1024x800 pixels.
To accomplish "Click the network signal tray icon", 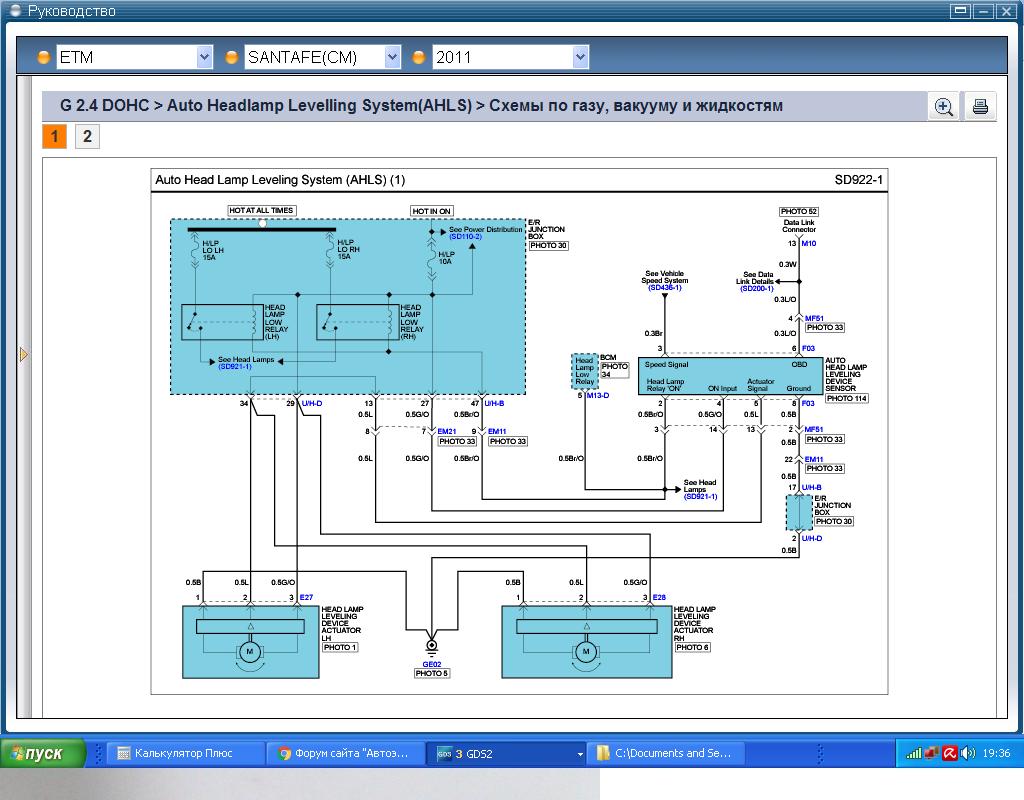I will point(913,754).
